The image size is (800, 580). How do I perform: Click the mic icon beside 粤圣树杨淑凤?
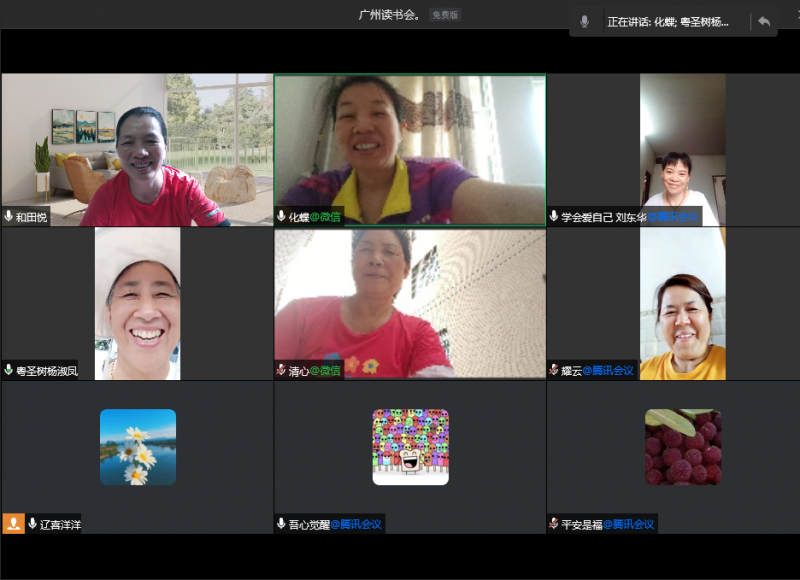click(x=9, y=370)
